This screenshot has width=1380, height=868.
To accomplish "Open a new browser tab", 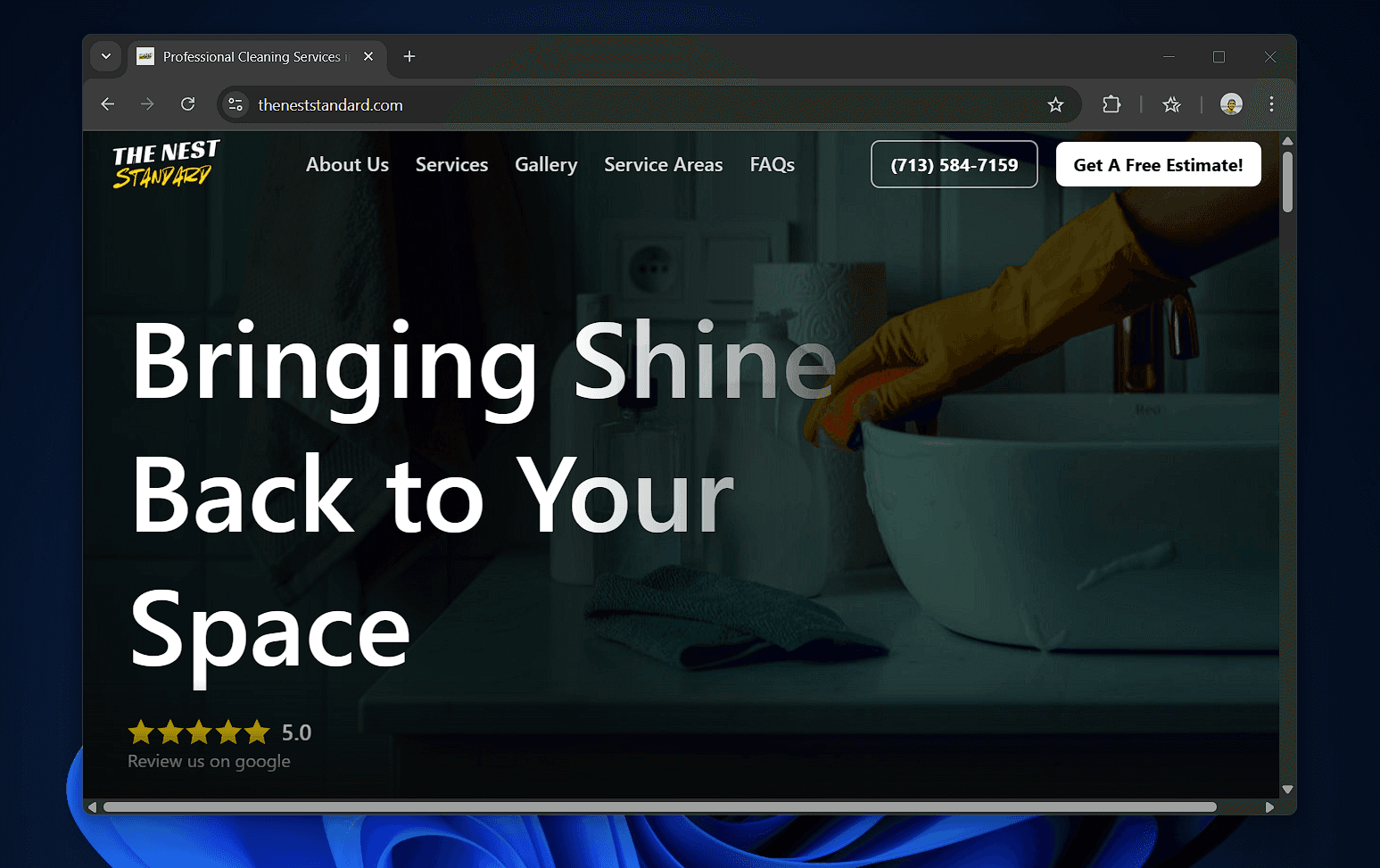I will point(409,56).
